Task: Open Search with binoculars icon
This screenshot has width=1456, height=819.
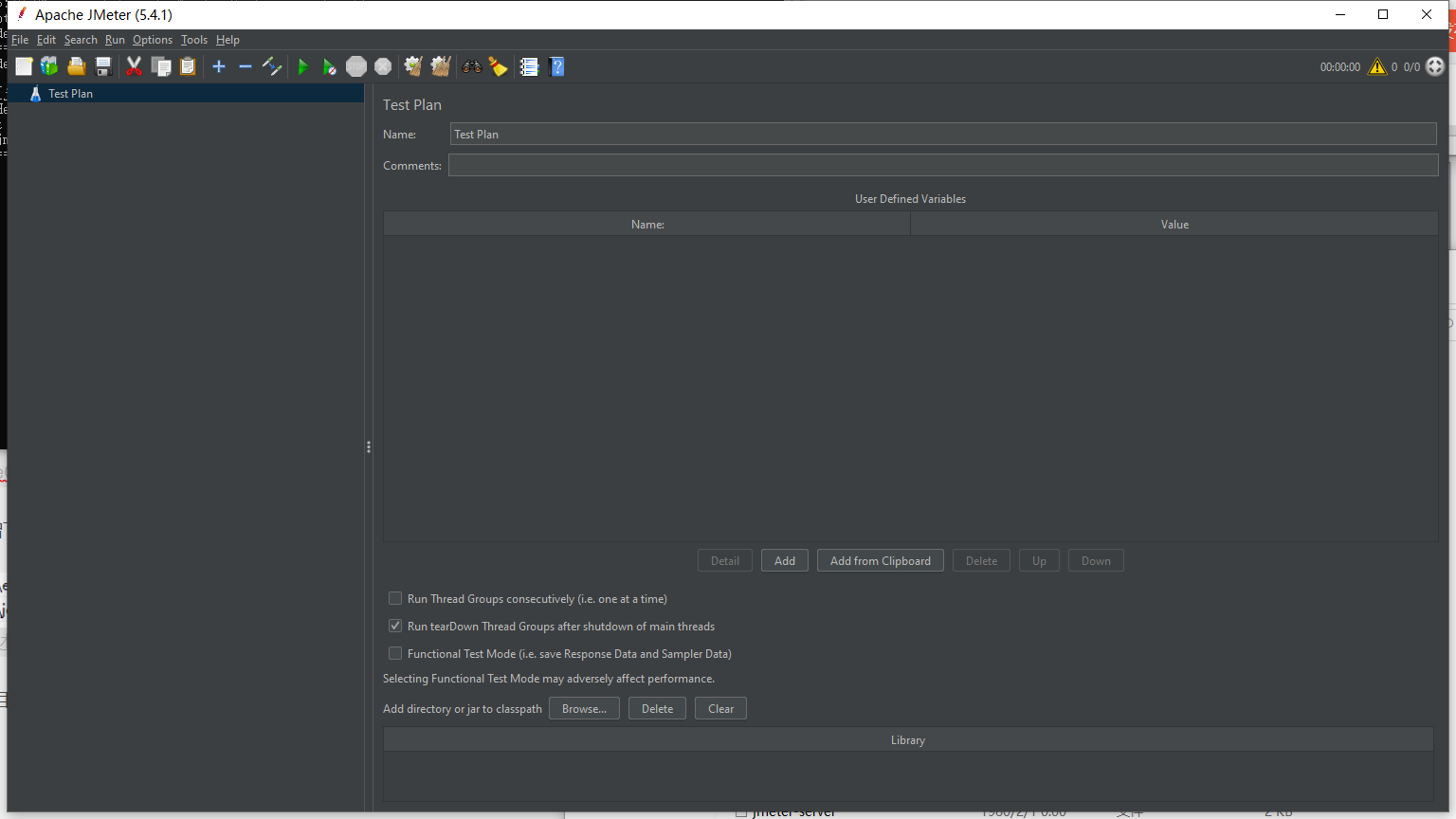Action: [x=471, y=66]
